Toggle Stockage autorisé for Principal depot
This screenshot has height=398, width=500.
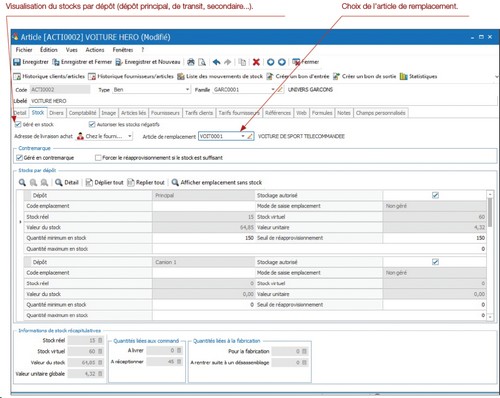tap(435, 195)
